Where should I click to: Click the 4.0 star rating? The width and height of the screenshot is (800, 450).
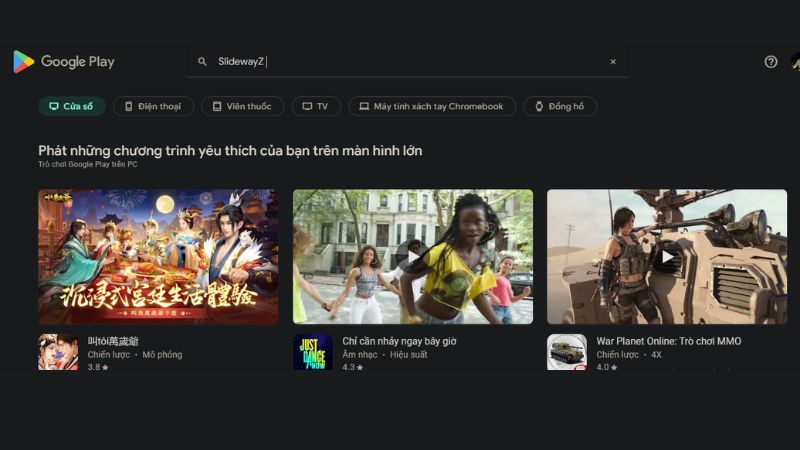[x=607, y=367]
